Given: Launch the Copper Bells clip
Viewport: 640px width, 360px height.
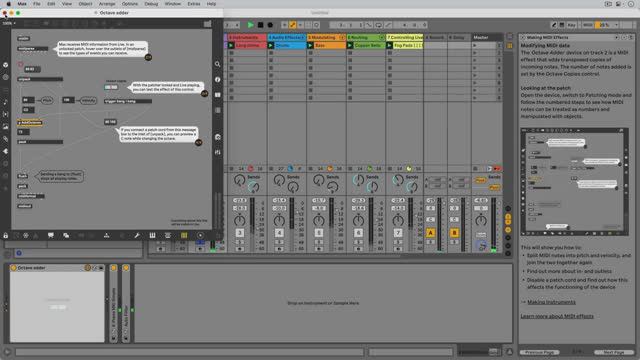Looking at the screenshot, I should coord(350,45).
